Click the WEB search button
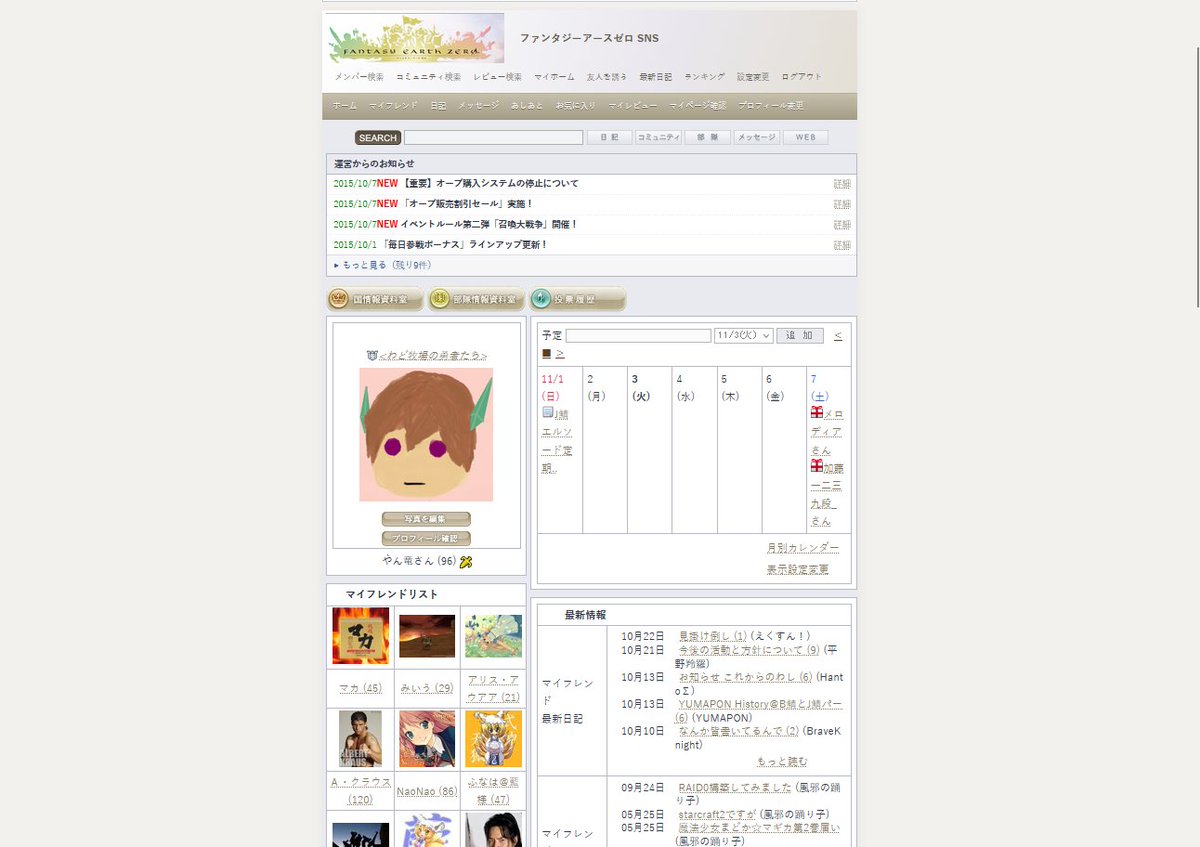The image size is (1200, 847). (806, 138)
